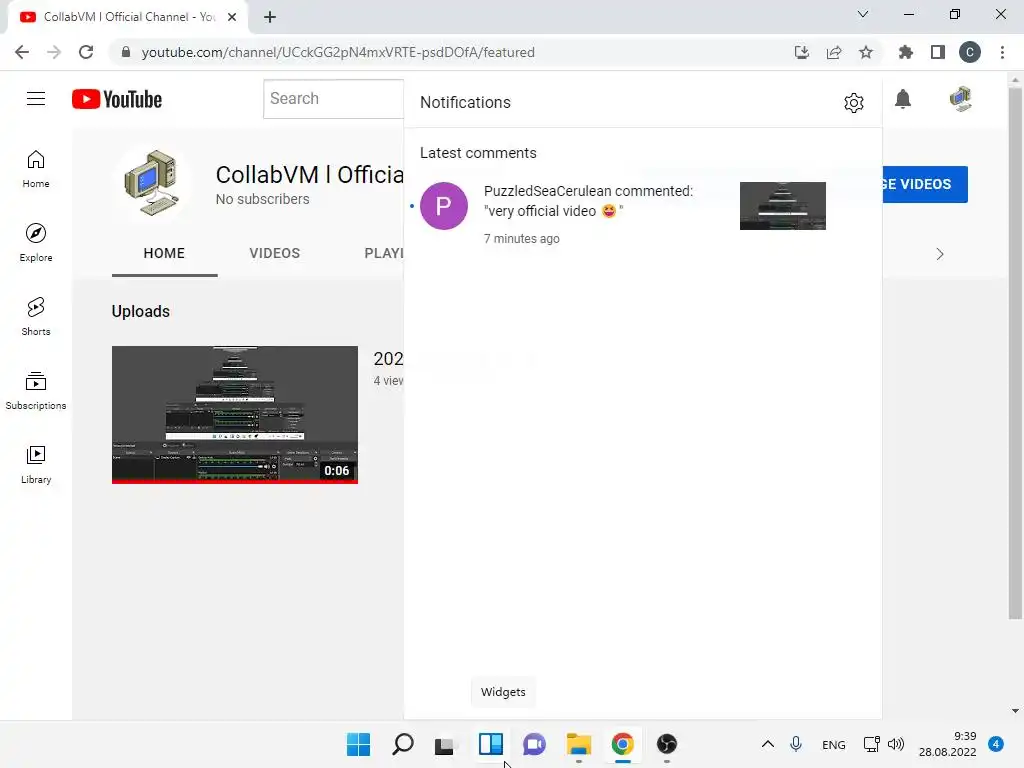
Task: Open a new browser tab
Action: 270,17
